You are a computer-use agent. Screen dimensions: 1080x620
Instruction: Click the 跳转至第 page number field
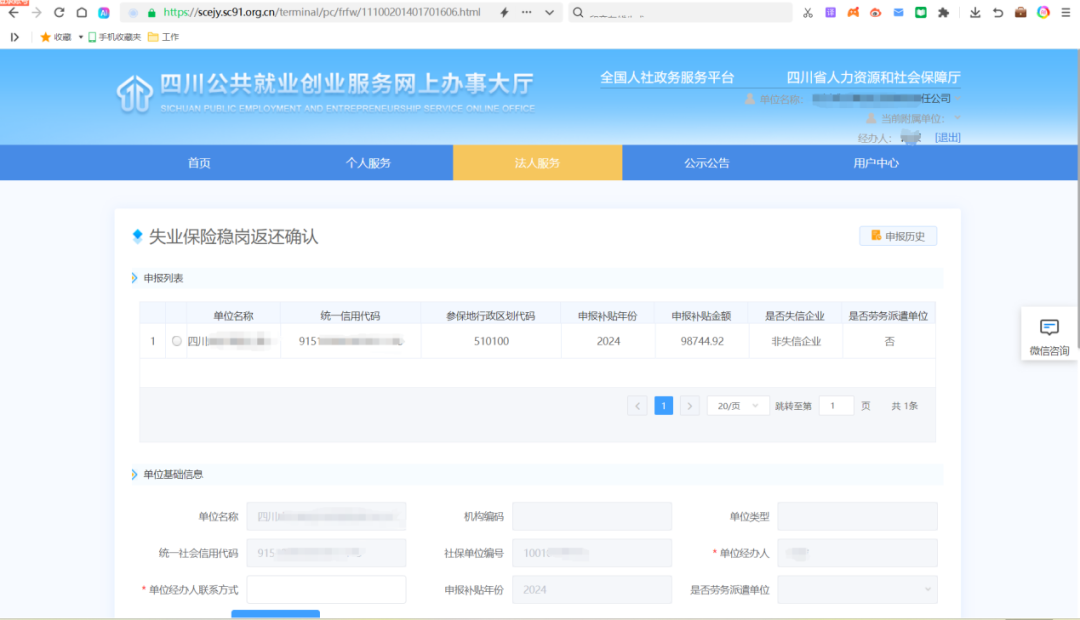click(835, 406)
